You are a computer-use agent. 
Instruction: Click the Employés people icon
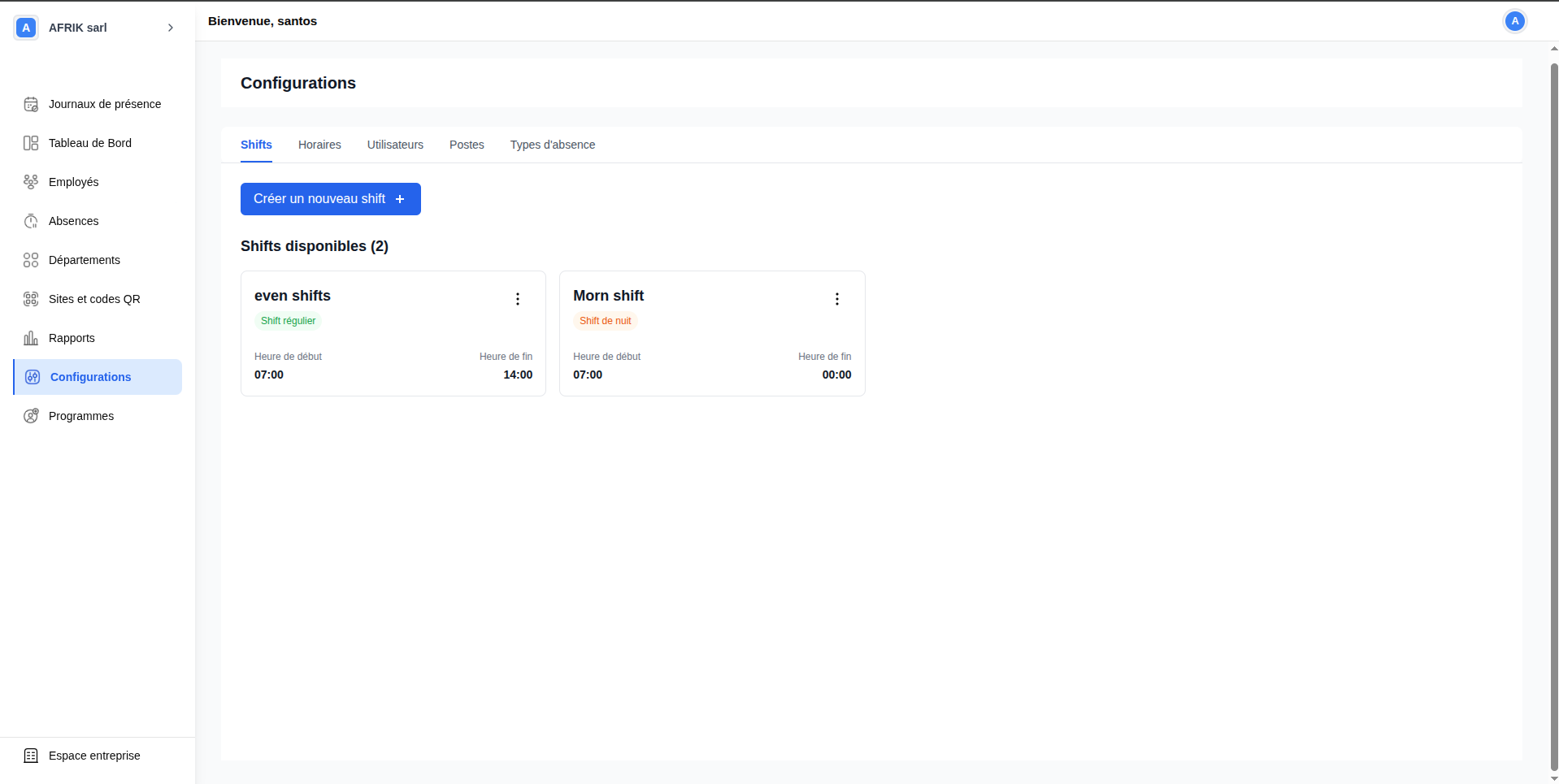[x=31, y=182]
